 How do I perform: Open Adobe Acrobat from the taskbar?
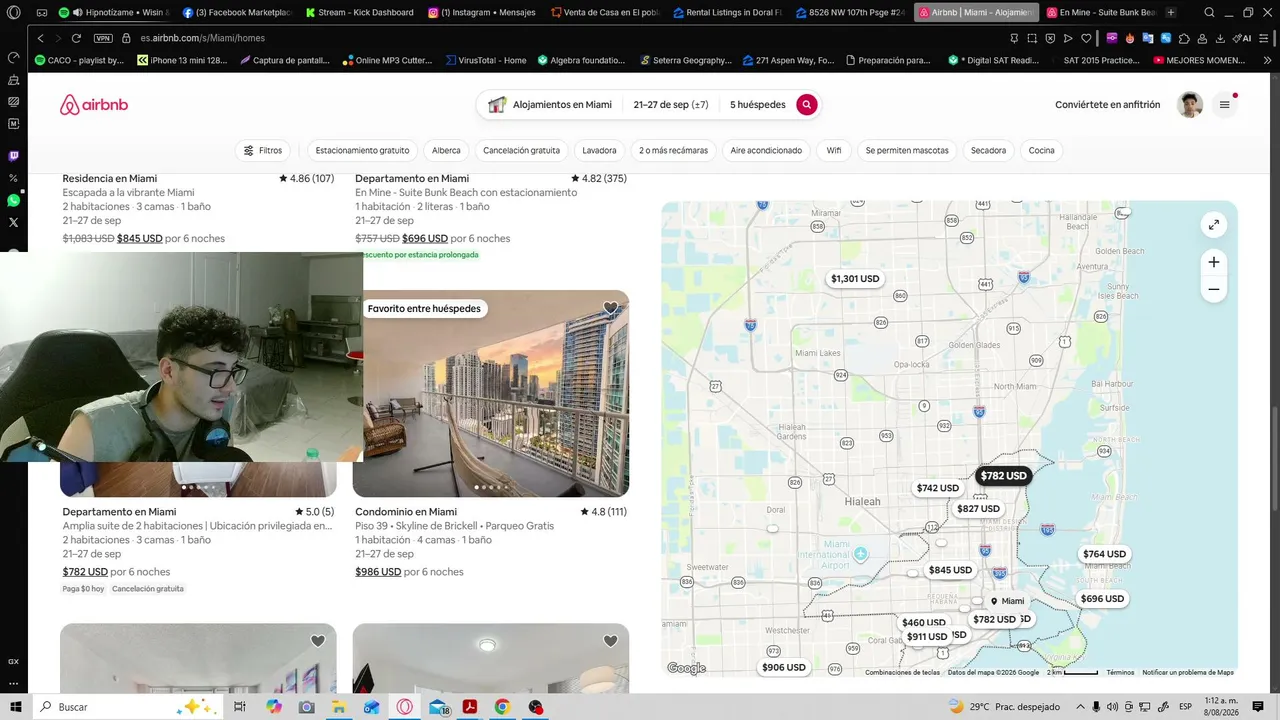469,707
